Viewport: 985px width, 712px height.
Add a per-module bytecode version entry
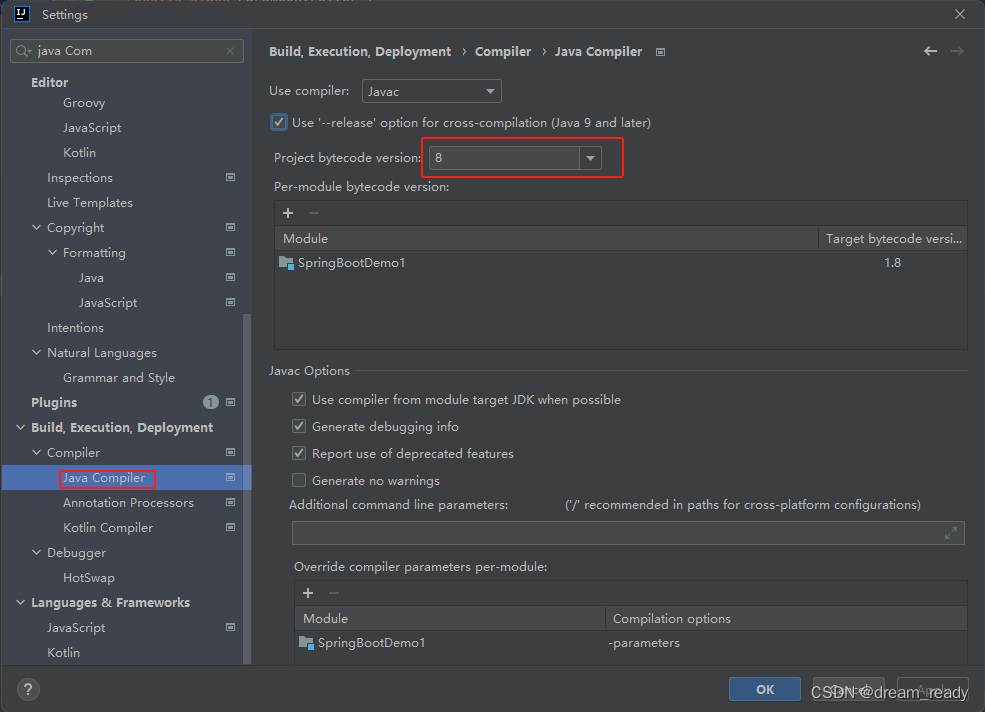[288, 214]
